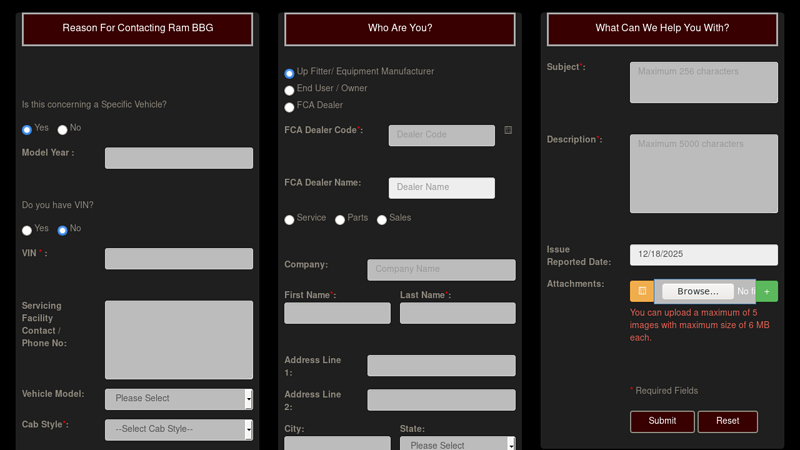Open the Select Cab Style dropdown
Screen dimensions: 800x450
[179, 430]
